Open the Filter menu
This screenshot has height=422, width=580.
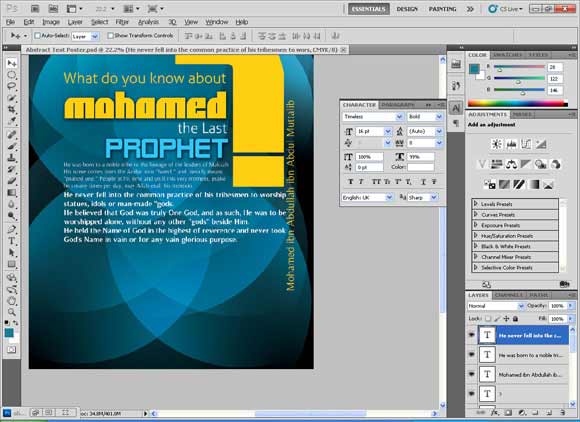(122, 22)
